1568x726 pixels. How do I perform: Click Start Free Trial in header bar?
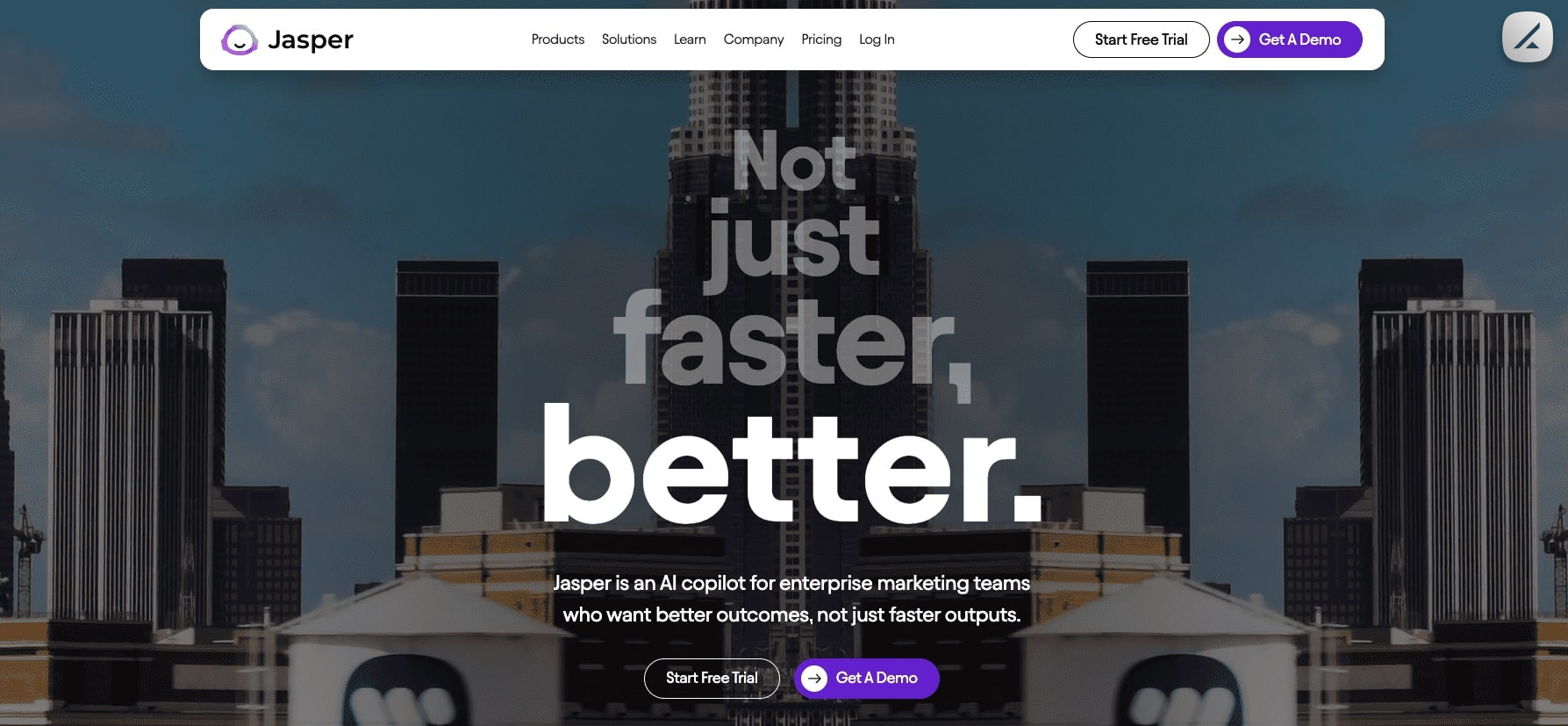point(1141,40)
